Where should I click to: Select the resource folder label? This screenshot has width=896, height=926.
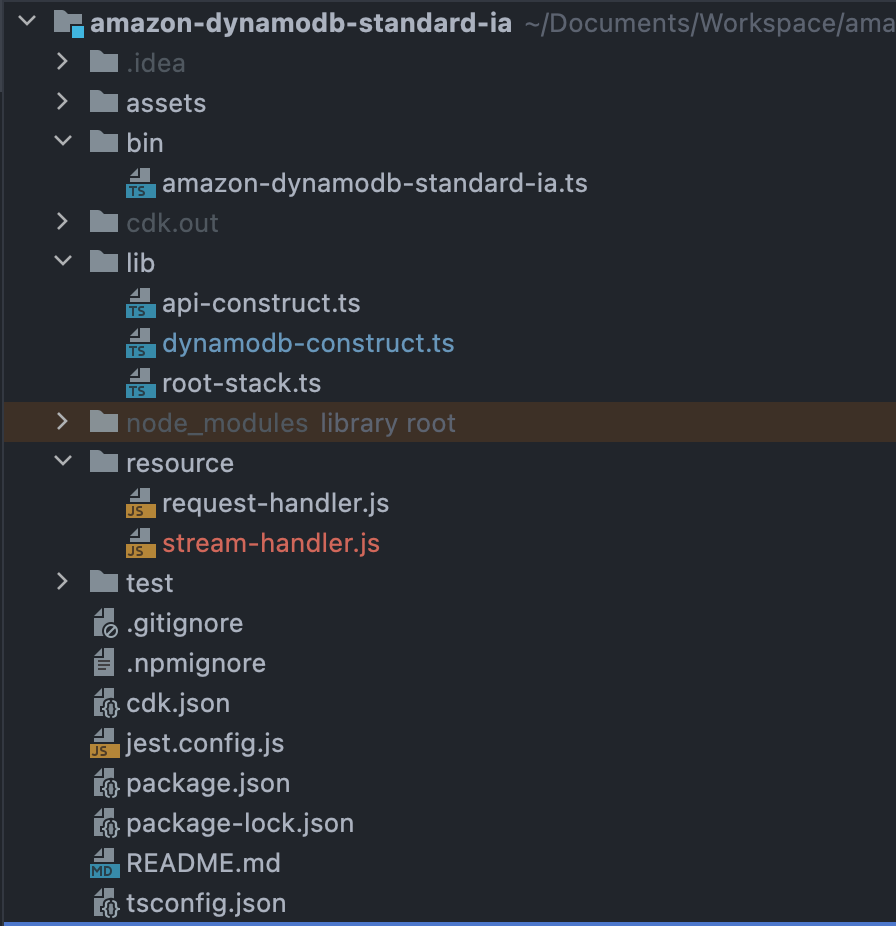[180, 463]
